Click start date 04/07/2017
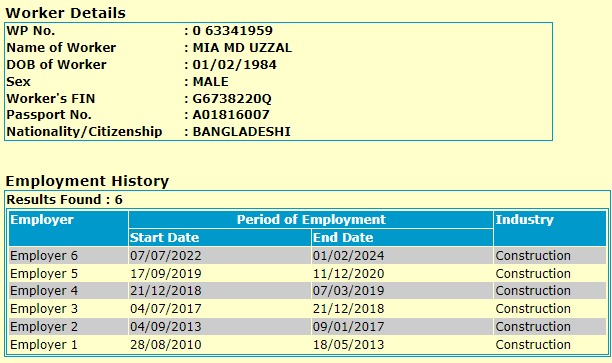 point(166,309)
